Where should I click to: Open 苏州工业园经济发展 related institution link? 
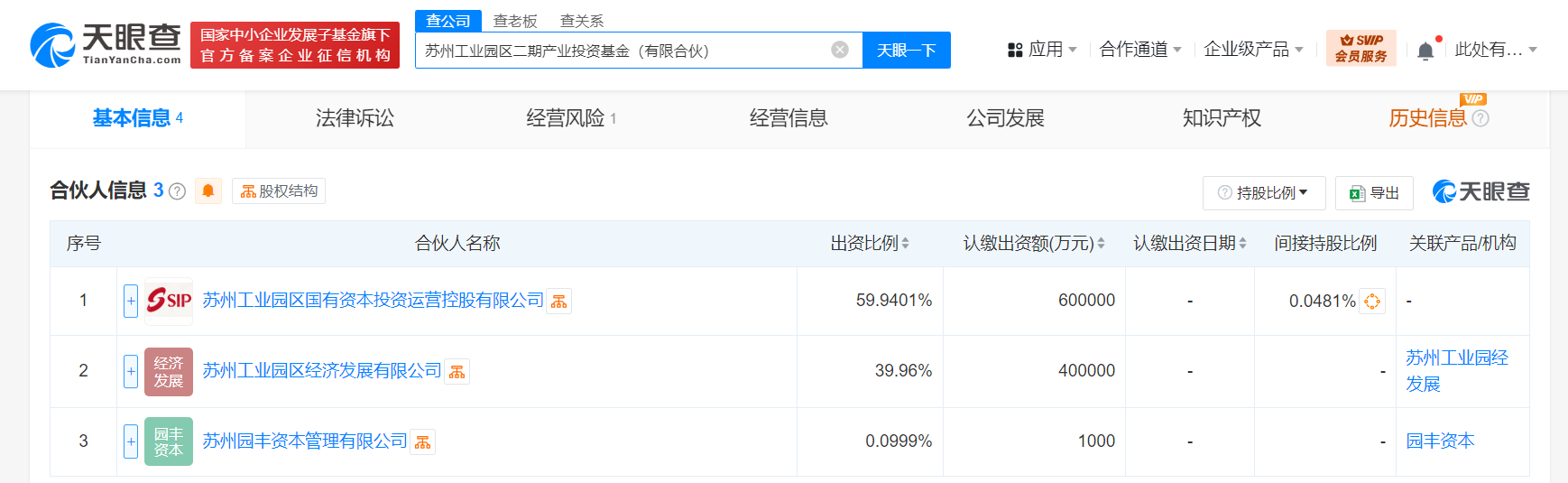1457,371
